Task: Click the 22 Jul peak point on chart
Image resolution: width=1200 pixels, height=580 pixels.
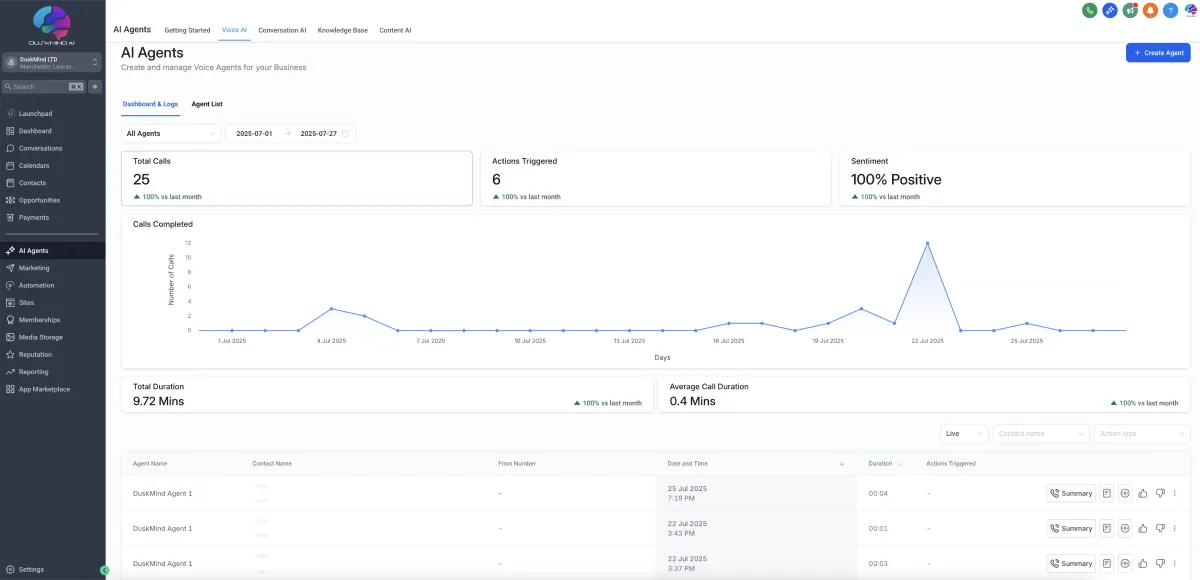Action: [x=927, y=243]
